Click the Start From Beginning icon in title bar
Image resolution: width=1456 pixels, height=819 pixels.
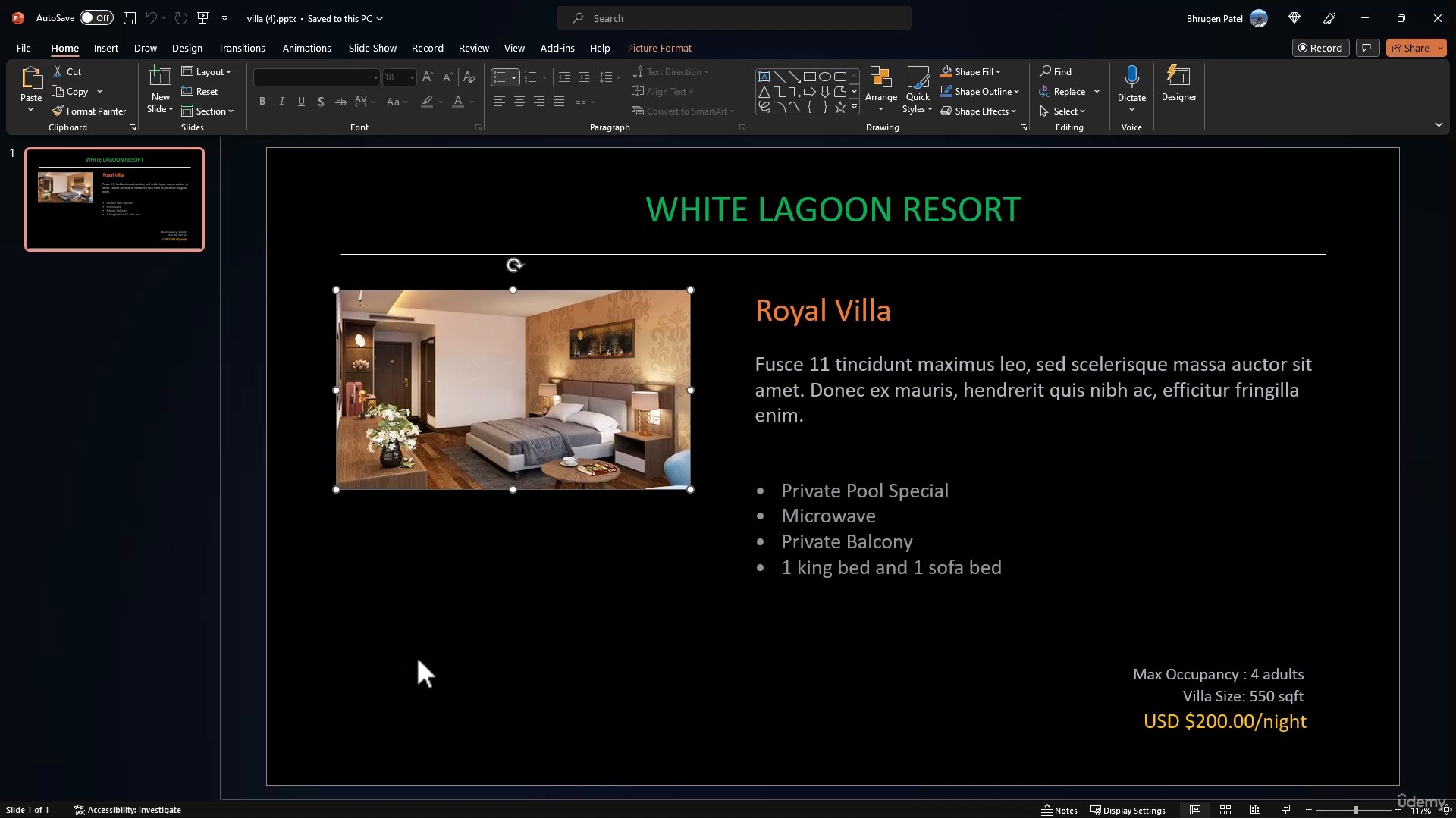202,18
